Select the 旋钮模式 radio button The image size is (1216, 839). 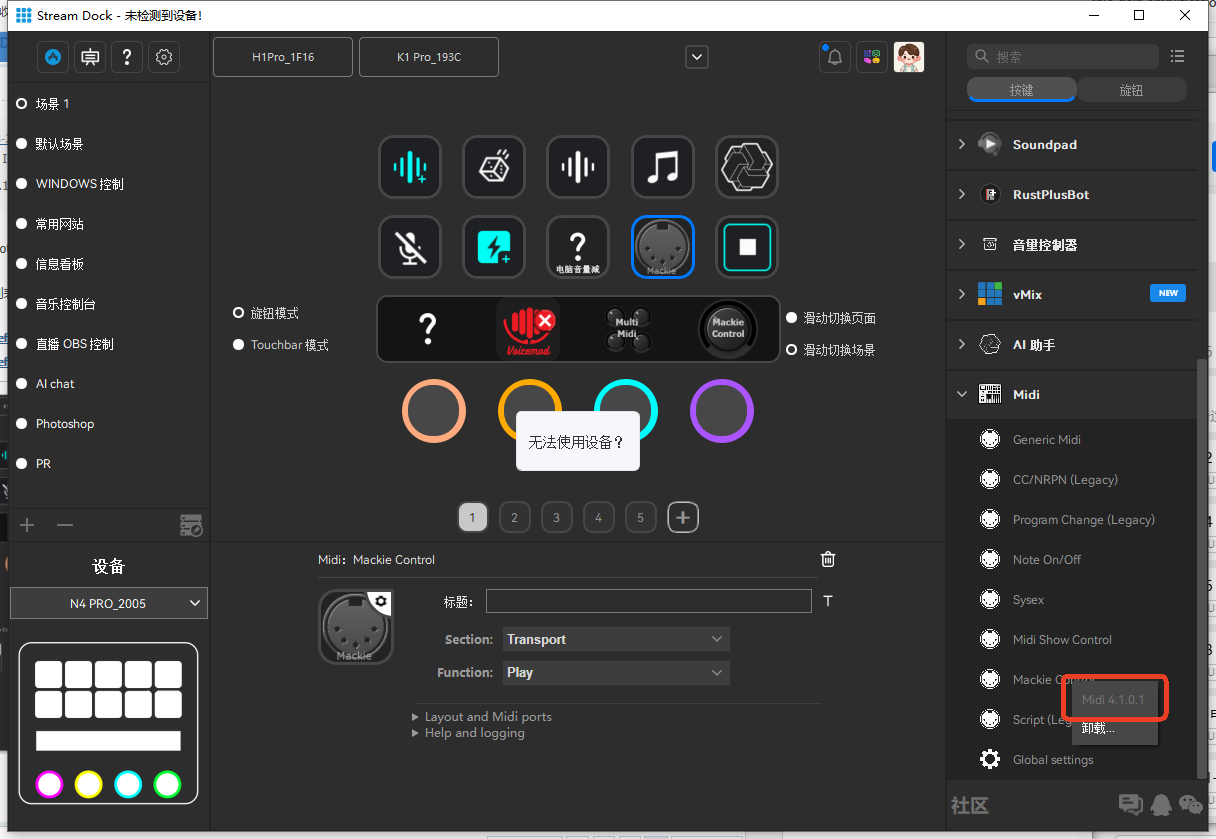239,313
